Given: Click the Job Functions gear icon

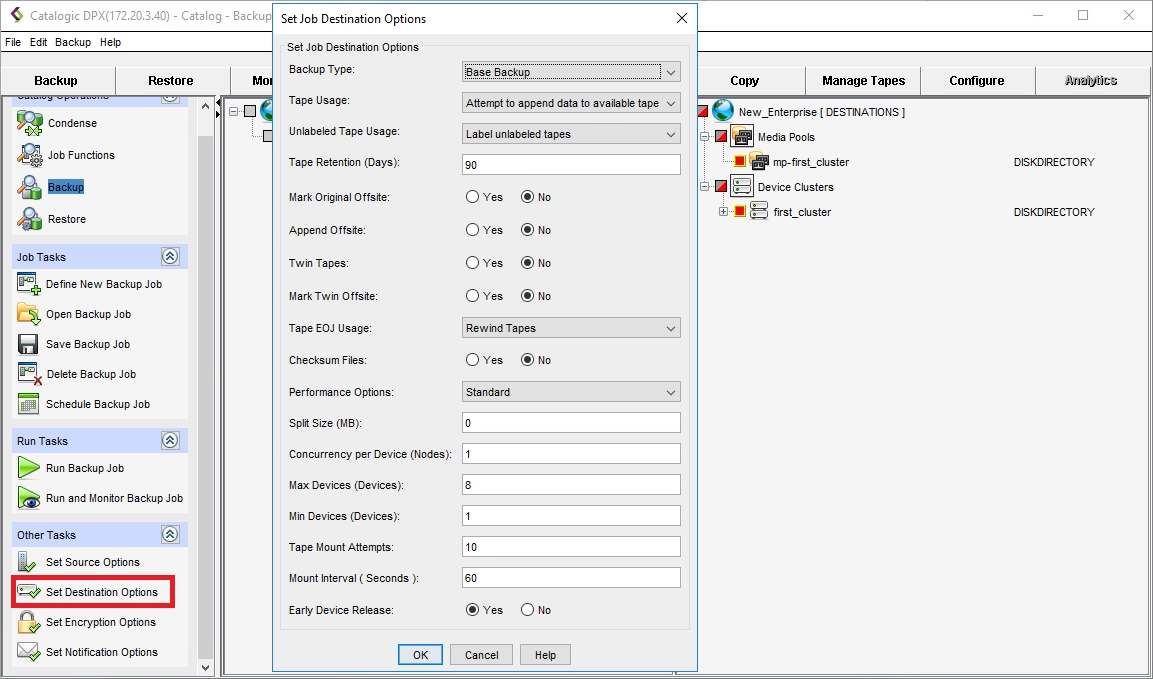Looking at the screenshot, I should 29,155.
